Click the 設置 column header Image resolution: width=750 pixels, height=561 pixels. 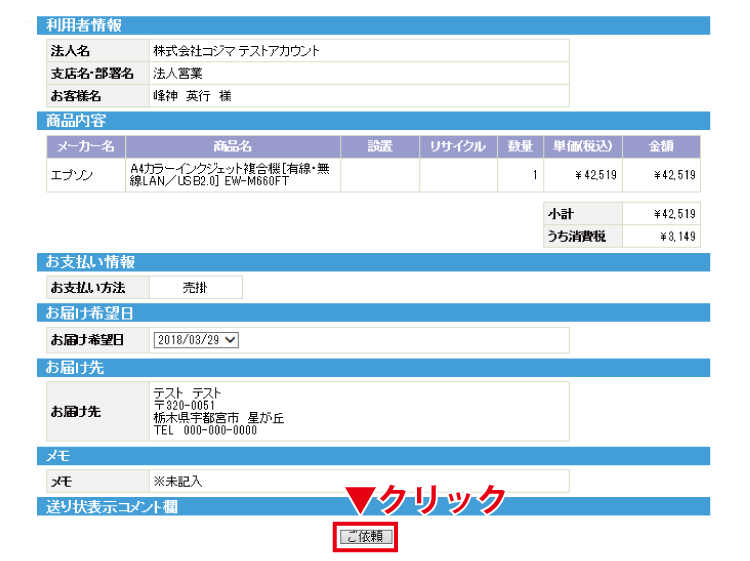[x=380, y=147]
